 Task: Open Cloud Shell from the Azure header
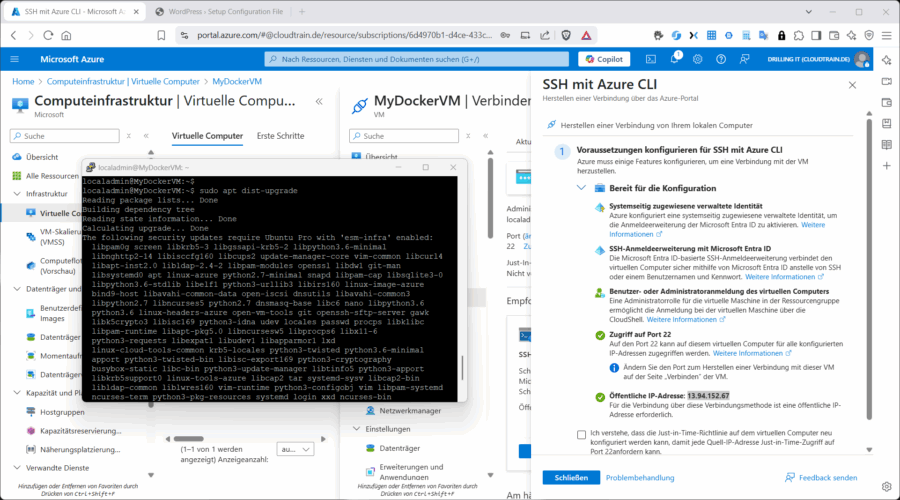[x=651, y=59]
